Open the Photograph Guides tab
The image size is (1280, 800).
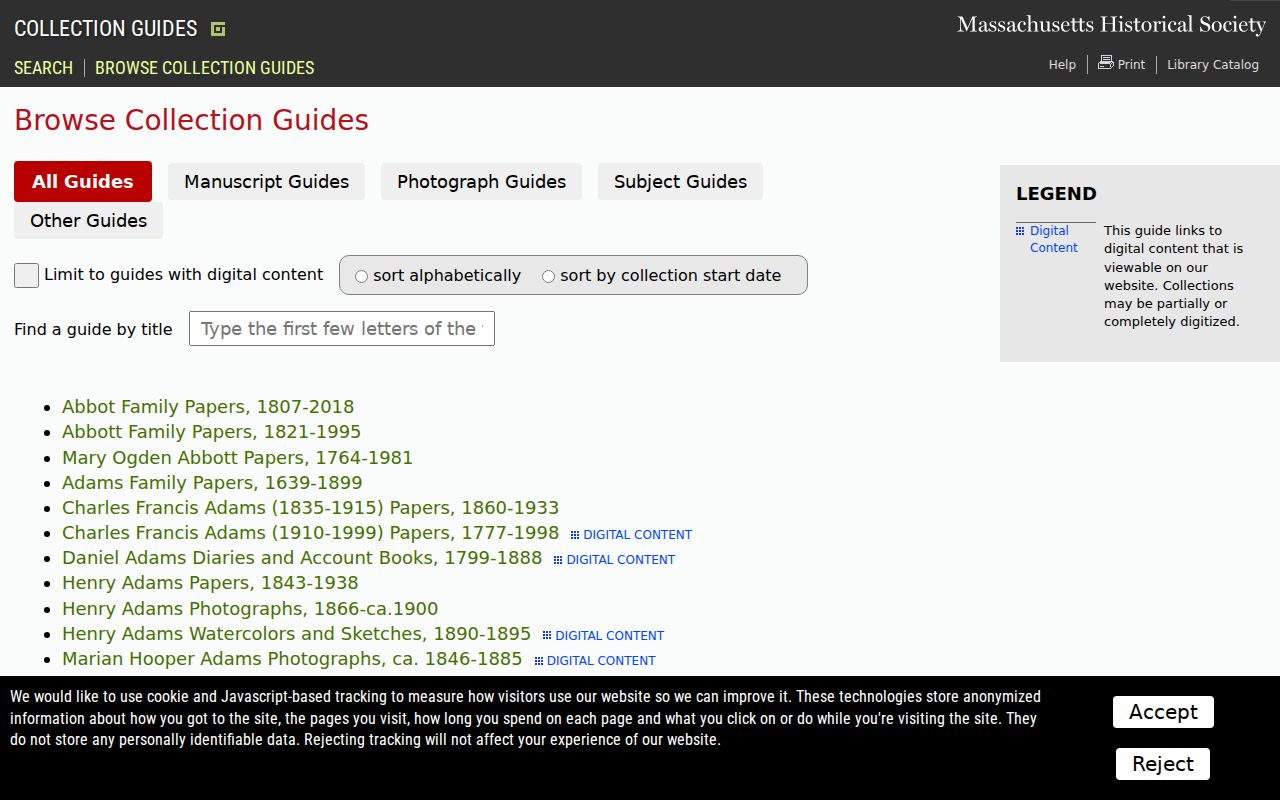coord(481,181)
